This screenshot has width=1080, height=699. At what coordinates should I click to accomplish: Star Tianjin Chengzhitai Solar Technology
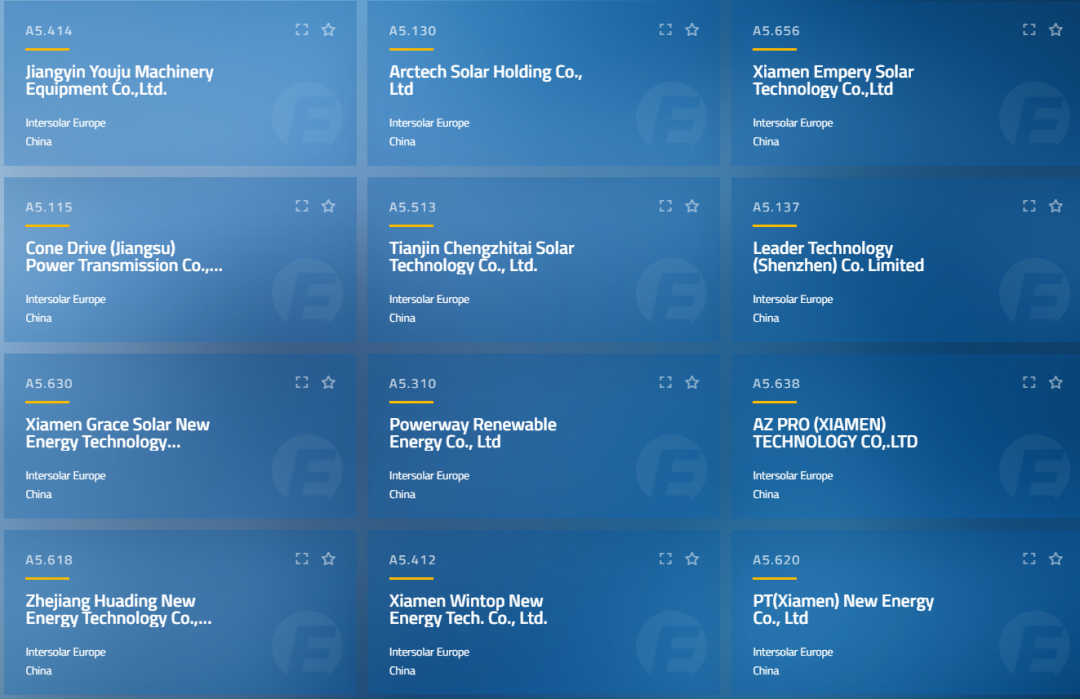pos(692,206)
